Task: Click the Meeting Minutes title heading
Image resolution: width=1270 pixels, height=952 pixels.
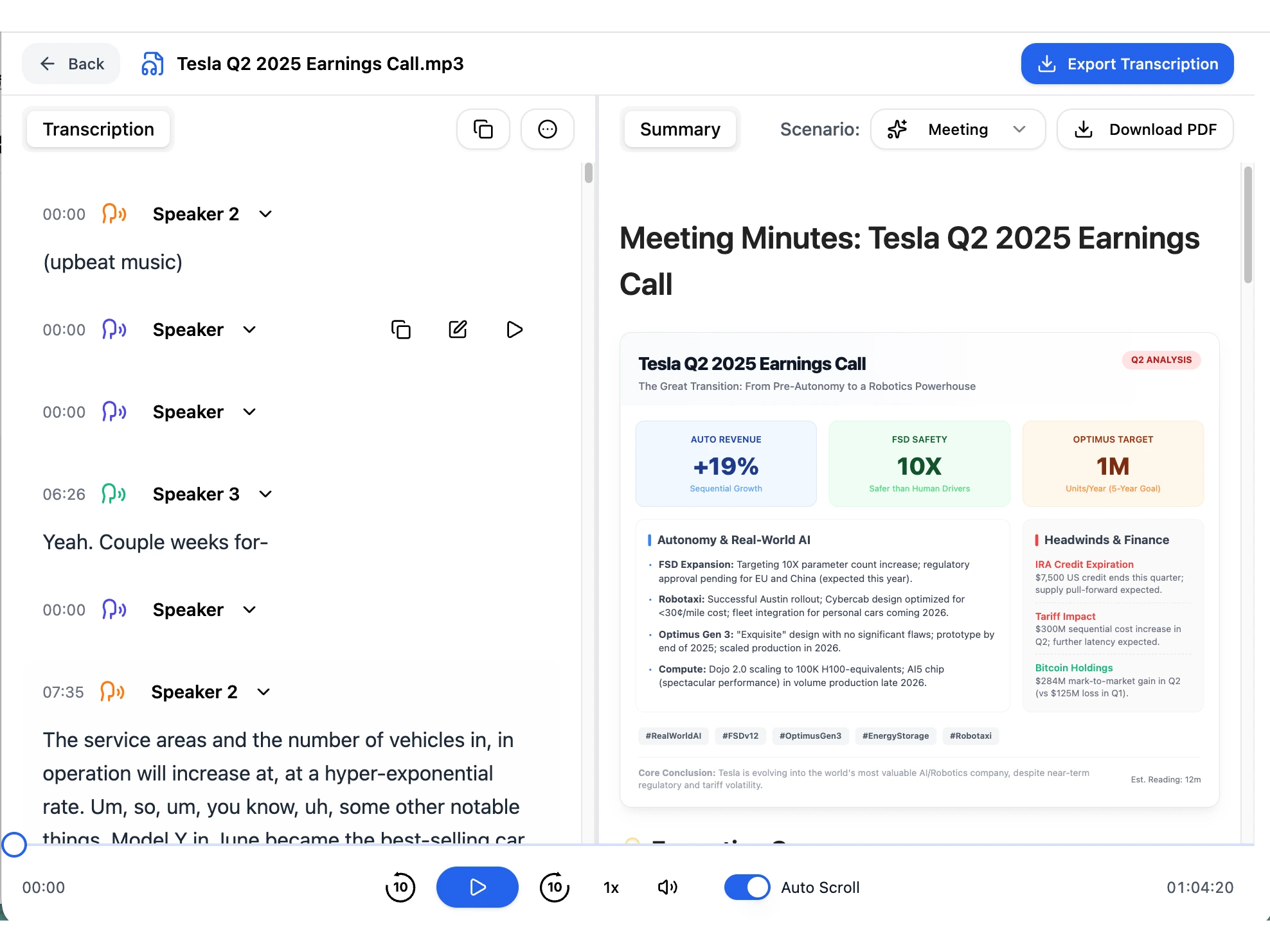Action: coord(909,261)
